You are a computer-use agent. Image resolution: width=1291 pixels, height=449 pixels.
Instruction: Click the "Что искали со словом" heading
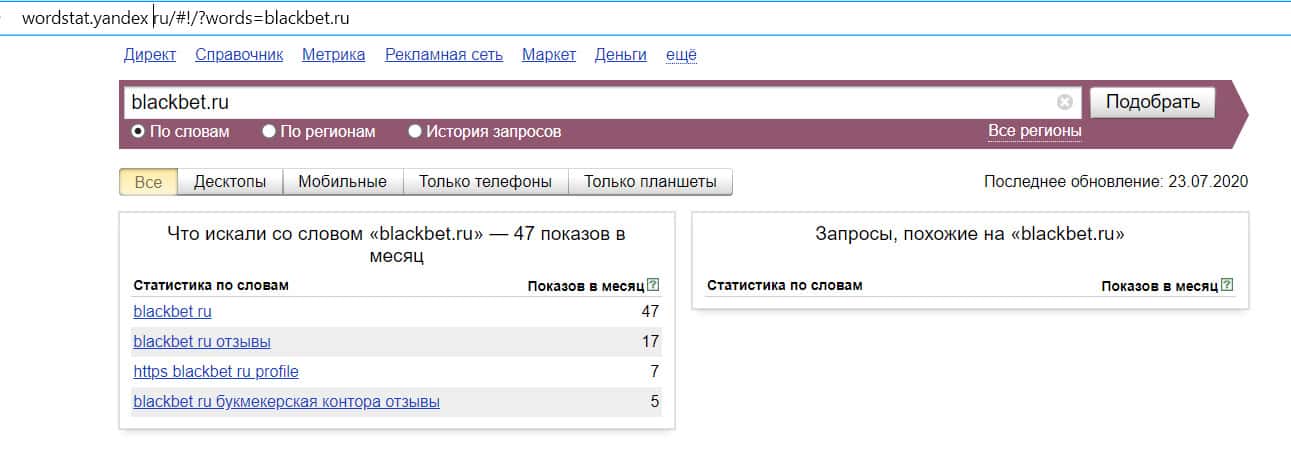tap(397, 244)
